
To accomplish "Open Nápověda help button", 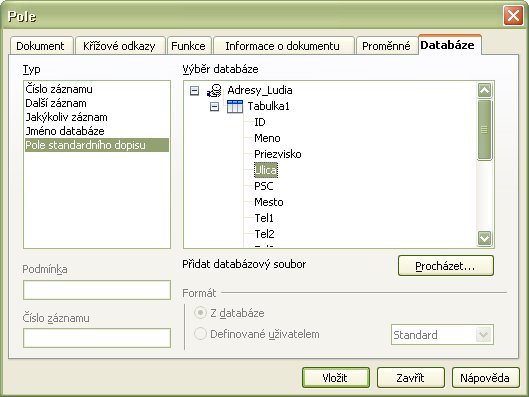I will pos(485,378).
